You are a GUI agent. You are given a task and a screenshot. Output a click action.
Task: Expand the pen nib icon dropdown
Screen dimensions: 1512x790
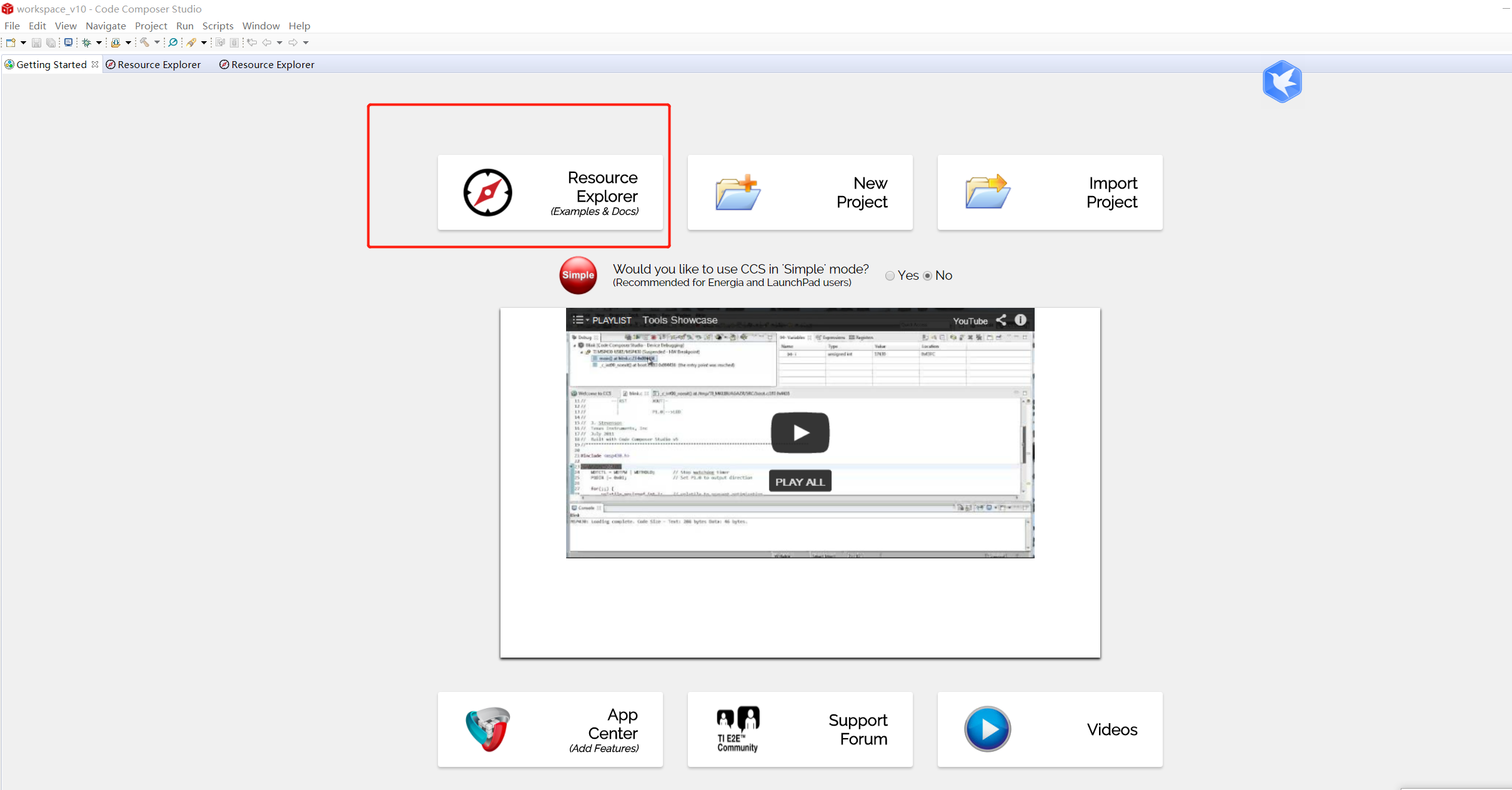click(x=204, y=42)
